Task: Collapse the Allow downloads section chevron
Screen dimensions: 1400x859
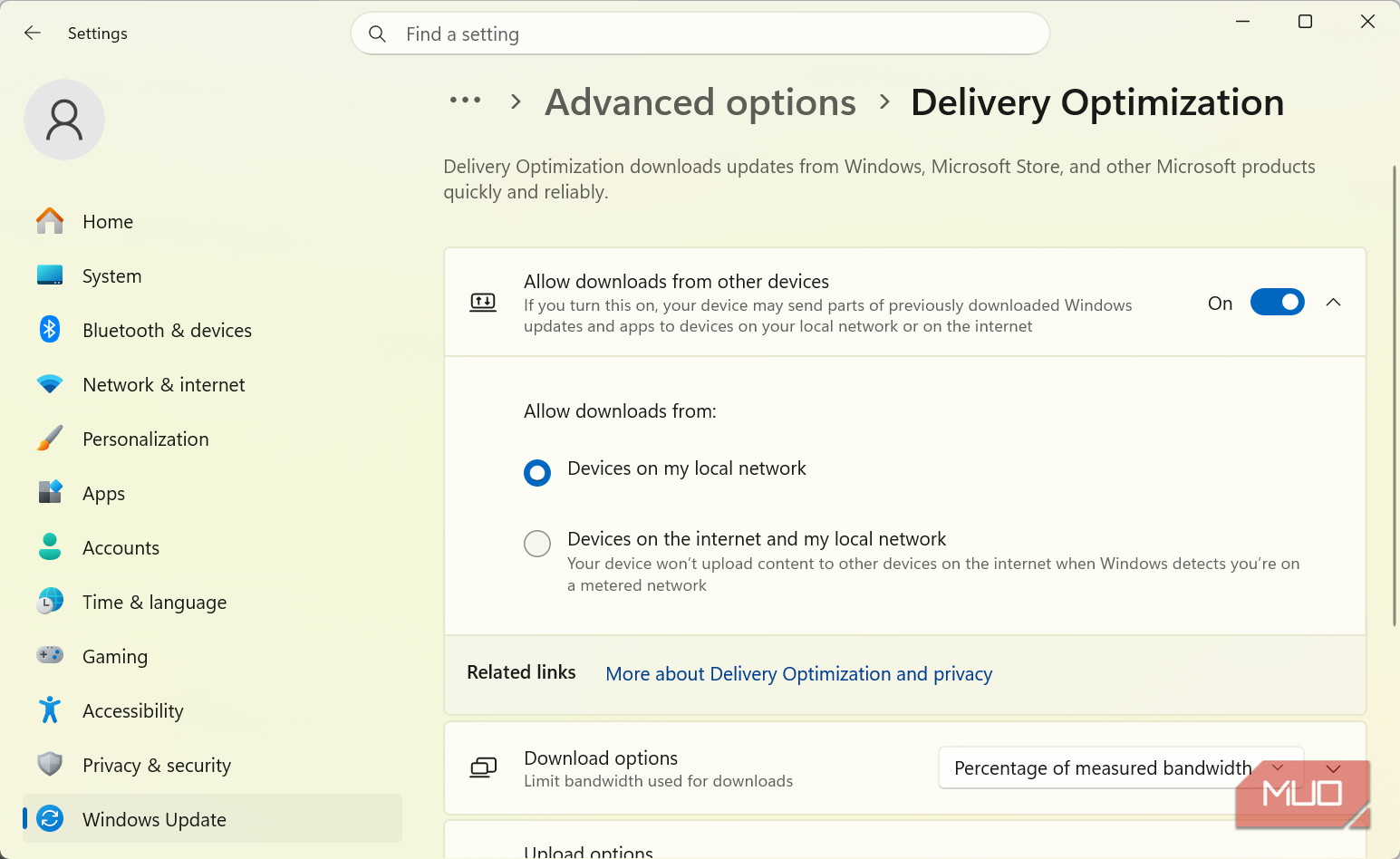Action: (x=1333, y=303)
